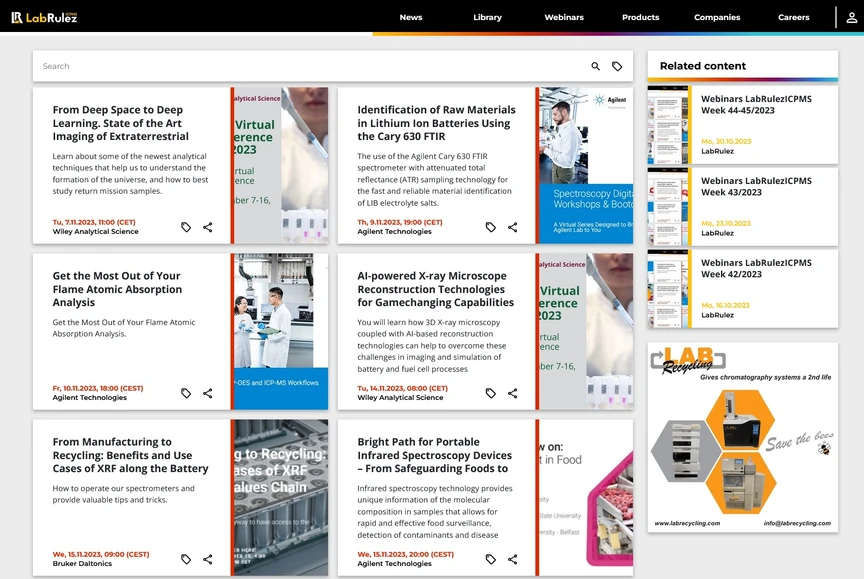Image resolution: width=864 pixels, height=579 pixels.
Task: Click Agilent Spectroscopy Digital Workshops image
Action: point(586,165)
